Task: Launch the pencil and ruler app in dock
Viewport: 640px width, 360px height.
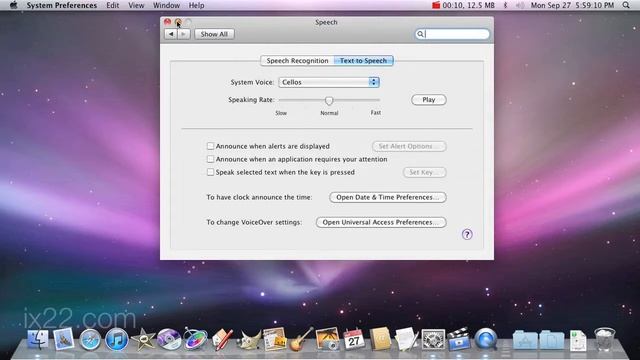Action: (222, 340)
